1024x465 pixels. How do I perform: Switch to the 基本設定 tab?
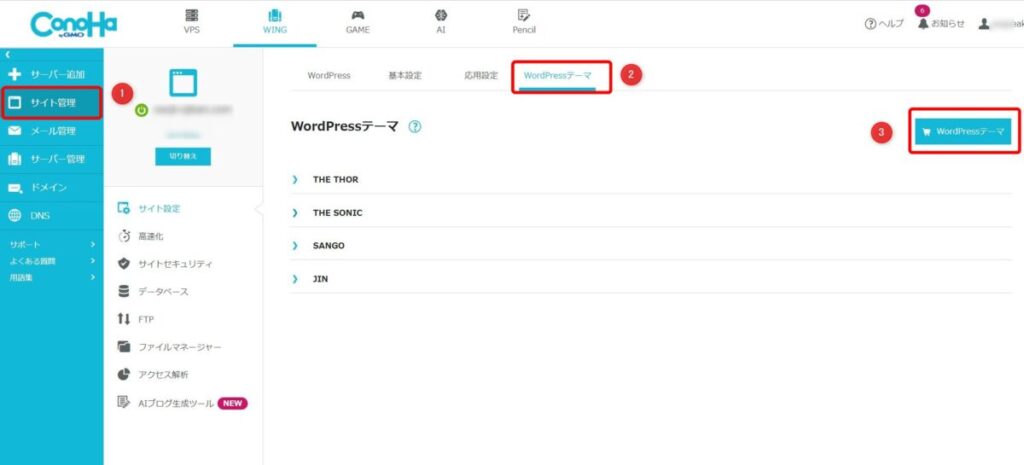click(x=404, y=75)
